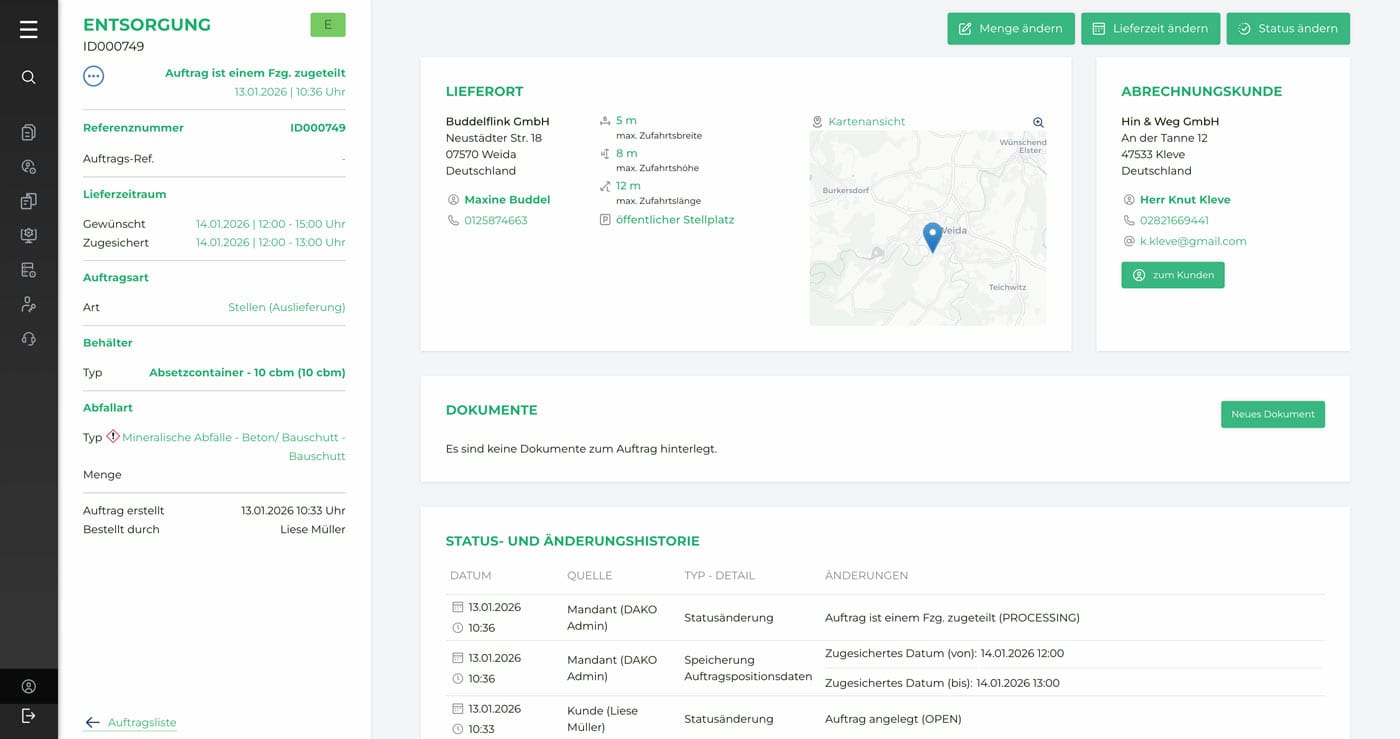Open the Kartenansicht link
This screenshot has width=1400, height=739.
pyautogui.click(x=866, y=122)
